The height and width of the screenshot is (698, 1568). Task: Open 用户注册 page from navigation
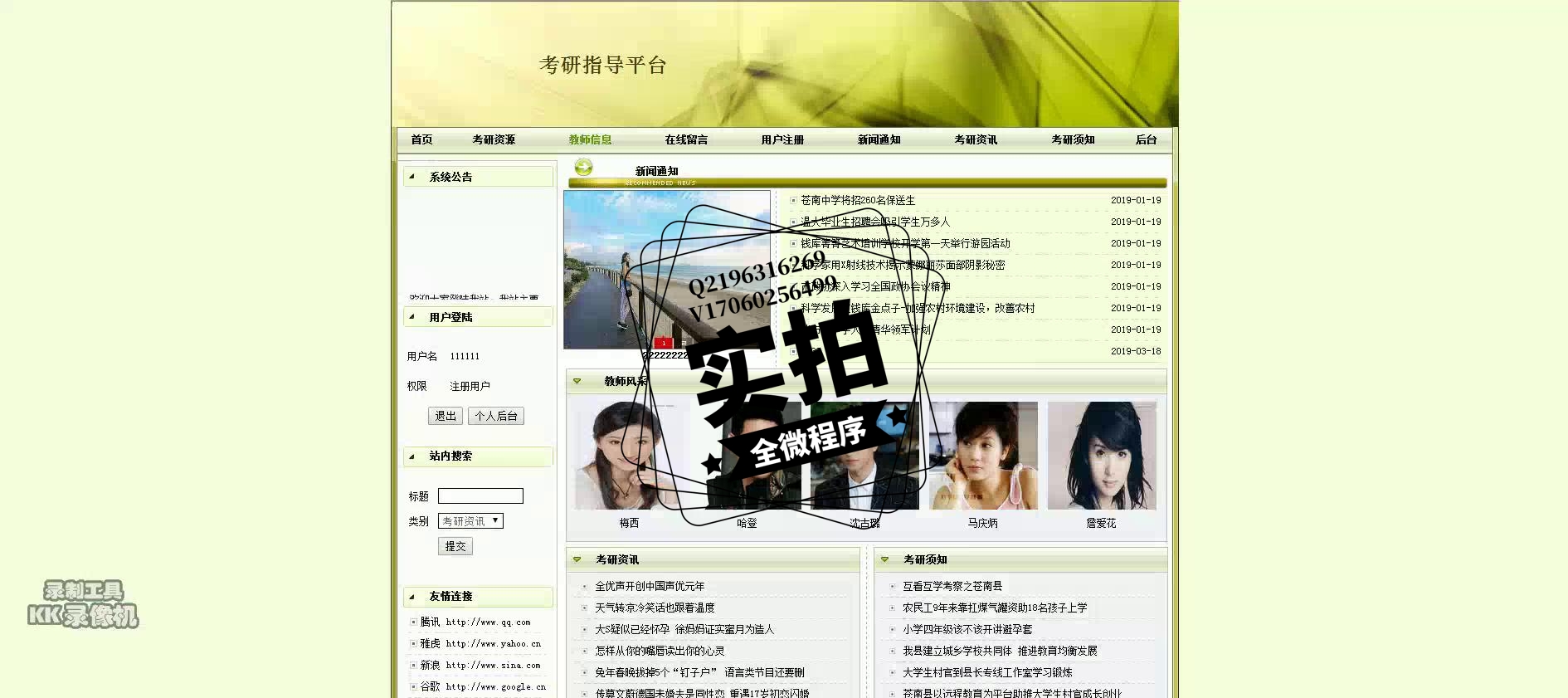point(782,139)
